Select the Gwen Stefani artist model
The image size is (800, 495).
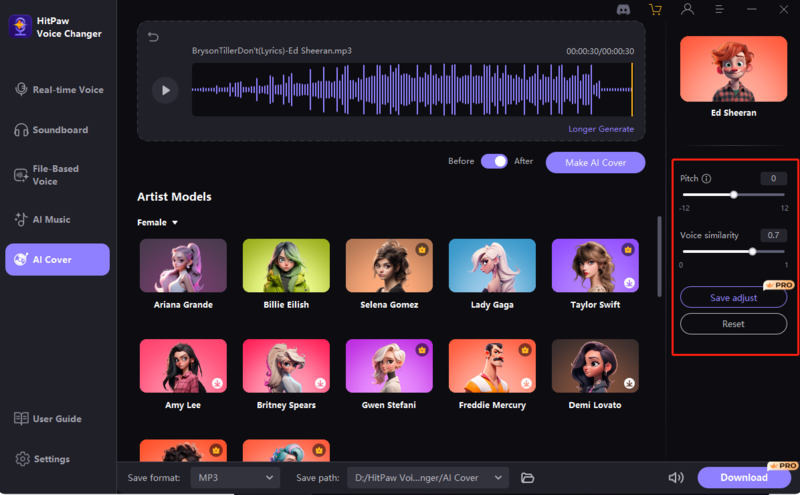[389, 366]
